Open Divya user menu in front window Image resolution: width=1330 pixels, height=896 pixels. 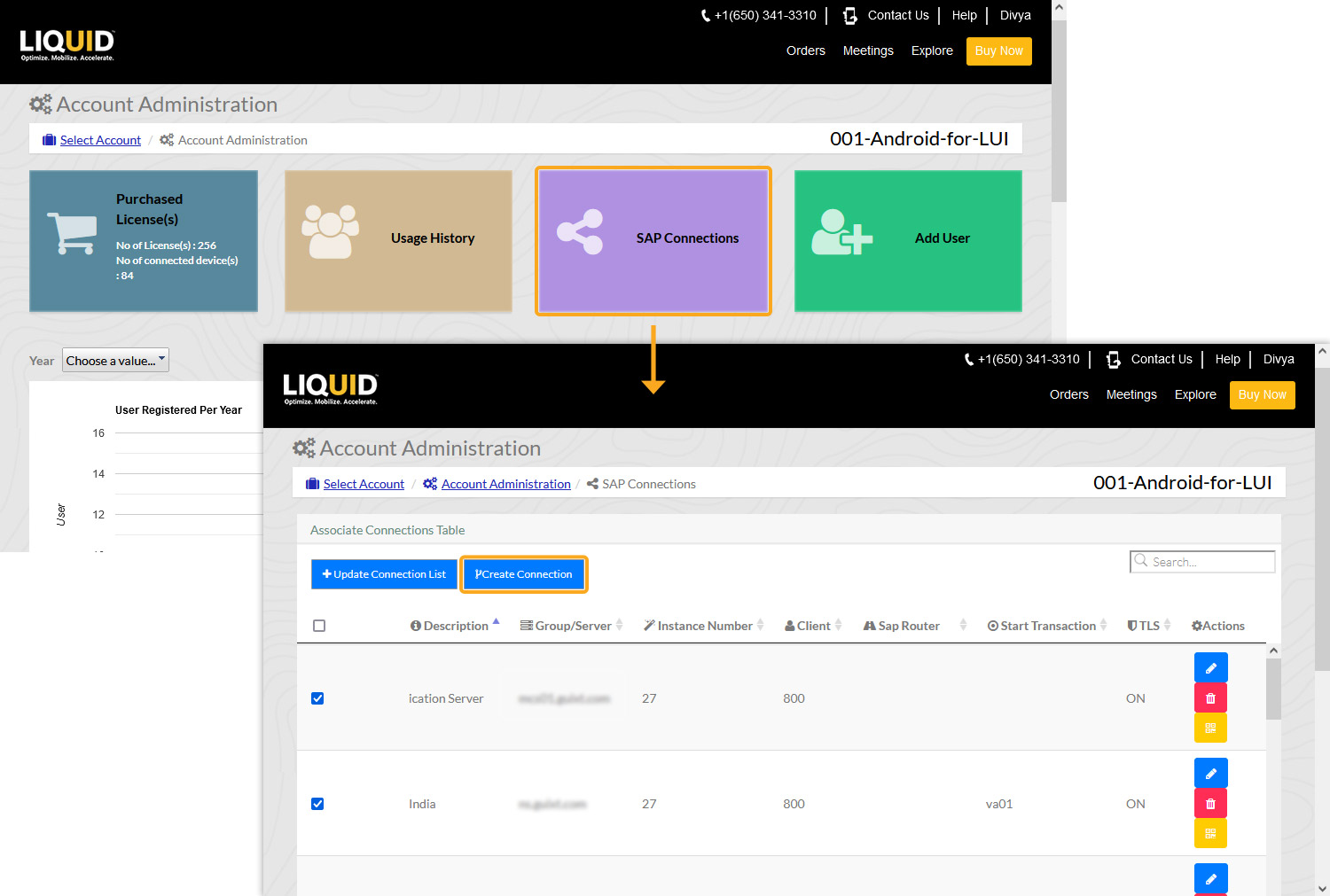coord(1279,359)
